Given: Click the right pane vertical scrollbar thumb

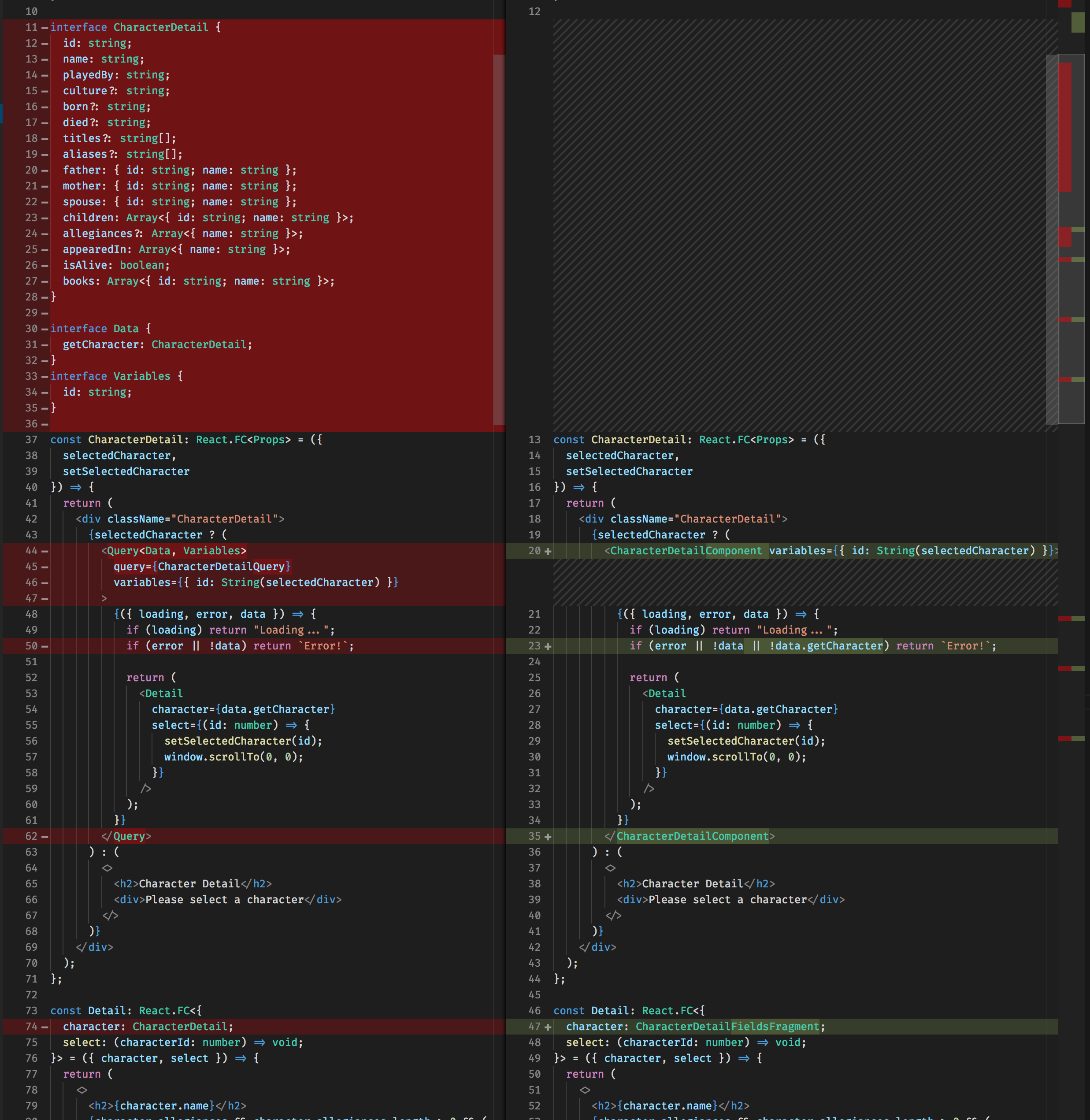Looking at the screenshot, I should coord(1052,239).
